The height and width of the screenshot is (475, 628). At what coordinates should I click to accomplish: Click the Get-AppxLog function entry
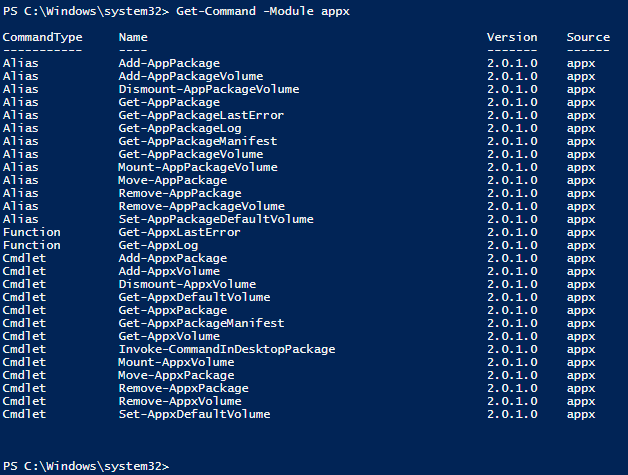(x=158, y=246)
